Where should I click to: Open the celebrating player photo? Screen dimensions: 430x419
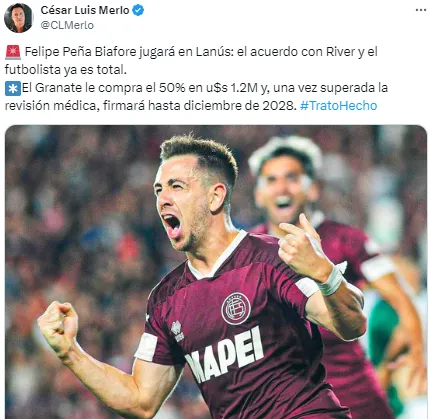tap(216, 272)
